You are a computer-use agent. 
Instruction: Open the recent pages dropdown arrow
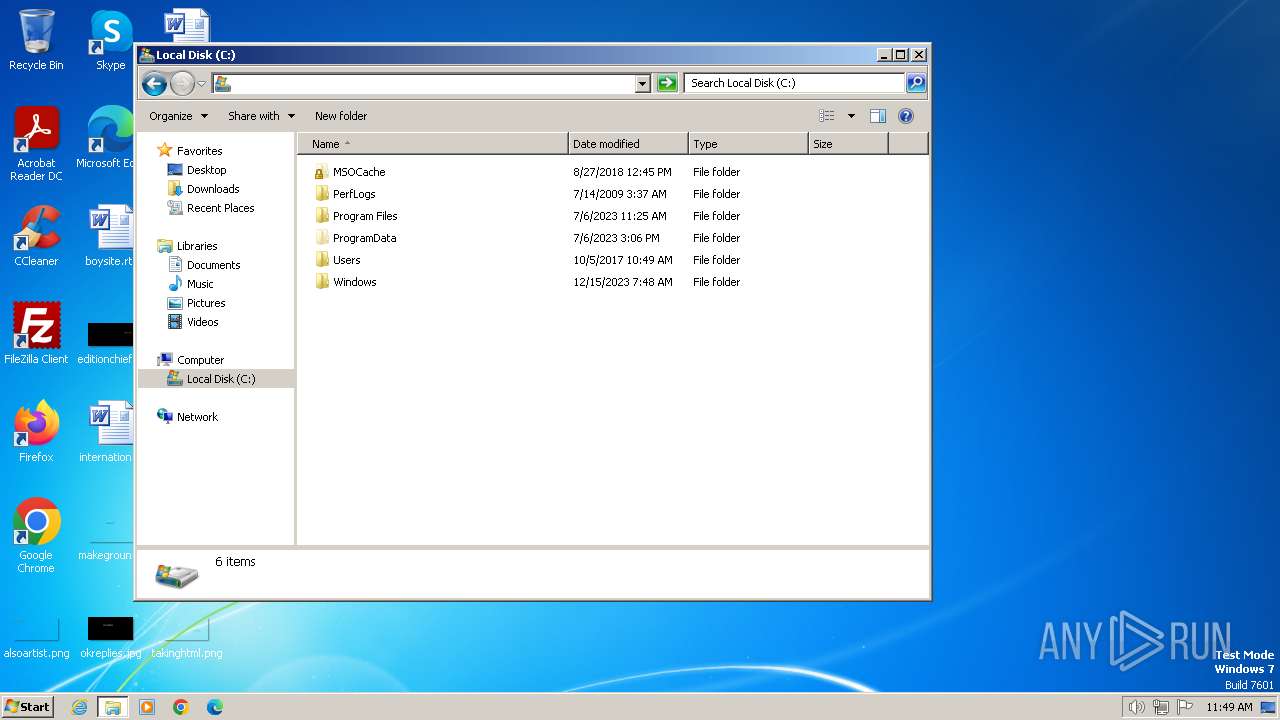click(x=201, y=84)
